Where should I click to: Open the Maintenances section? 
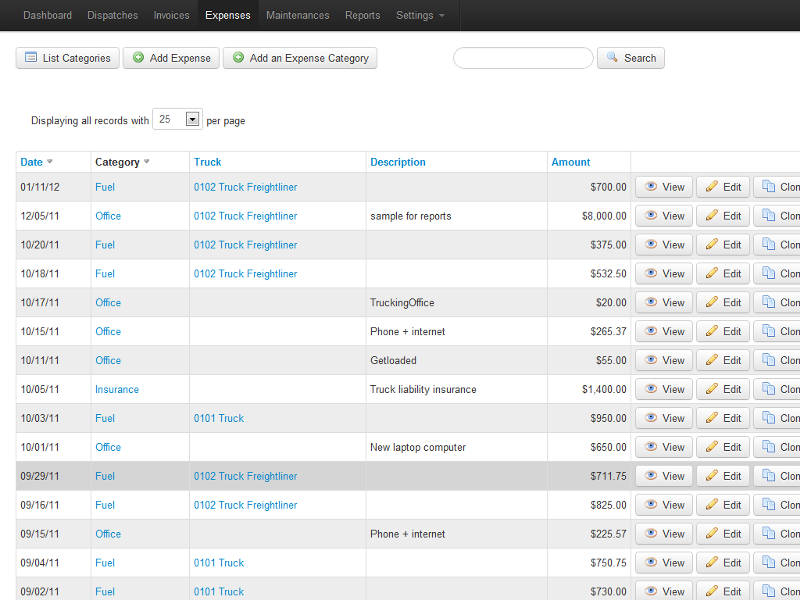click(297, 15)
